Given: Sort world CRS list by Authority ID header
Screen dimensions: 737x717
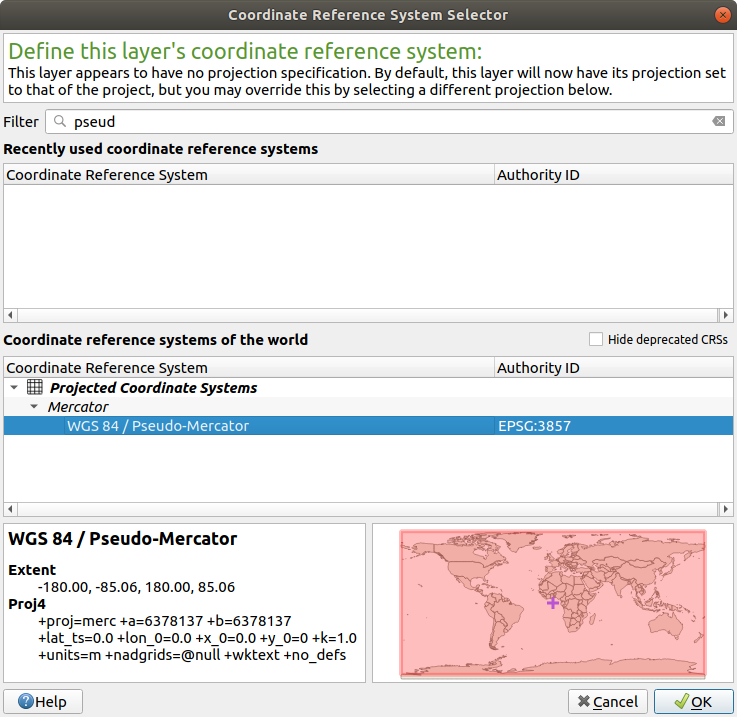Looking at the screenshot, I should [x=613, y=368].
